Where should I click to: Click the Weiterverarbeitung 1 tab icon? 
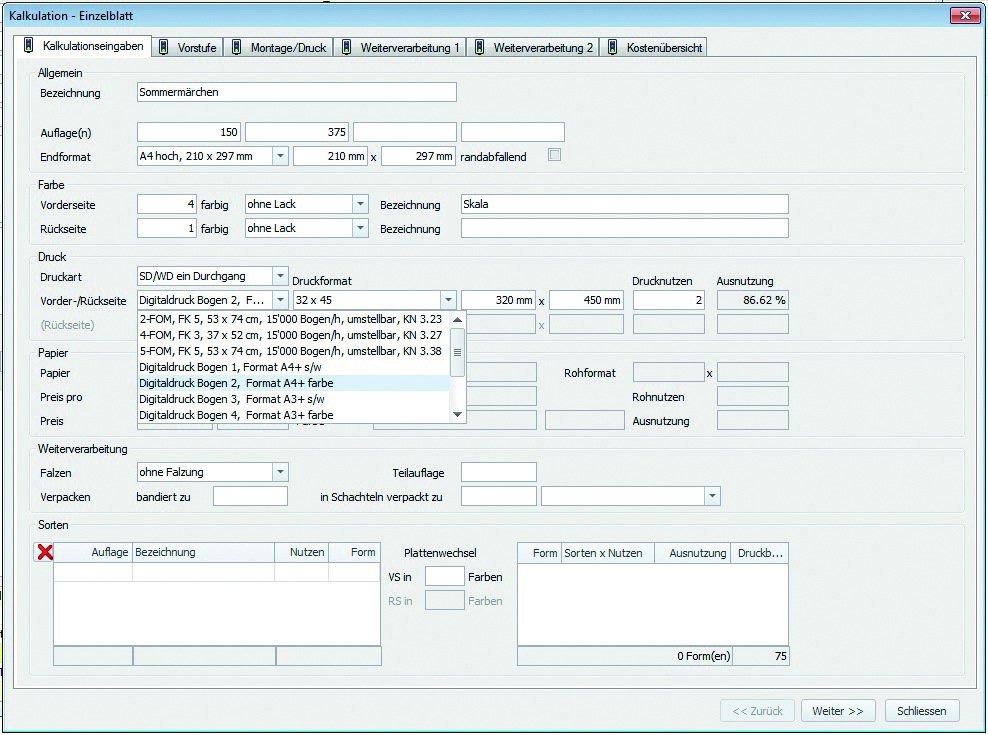[x=347, y=48]
